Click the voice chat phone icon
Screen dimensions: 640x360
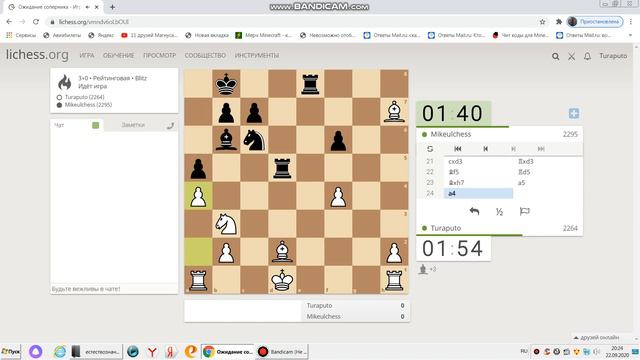[170, 126]
